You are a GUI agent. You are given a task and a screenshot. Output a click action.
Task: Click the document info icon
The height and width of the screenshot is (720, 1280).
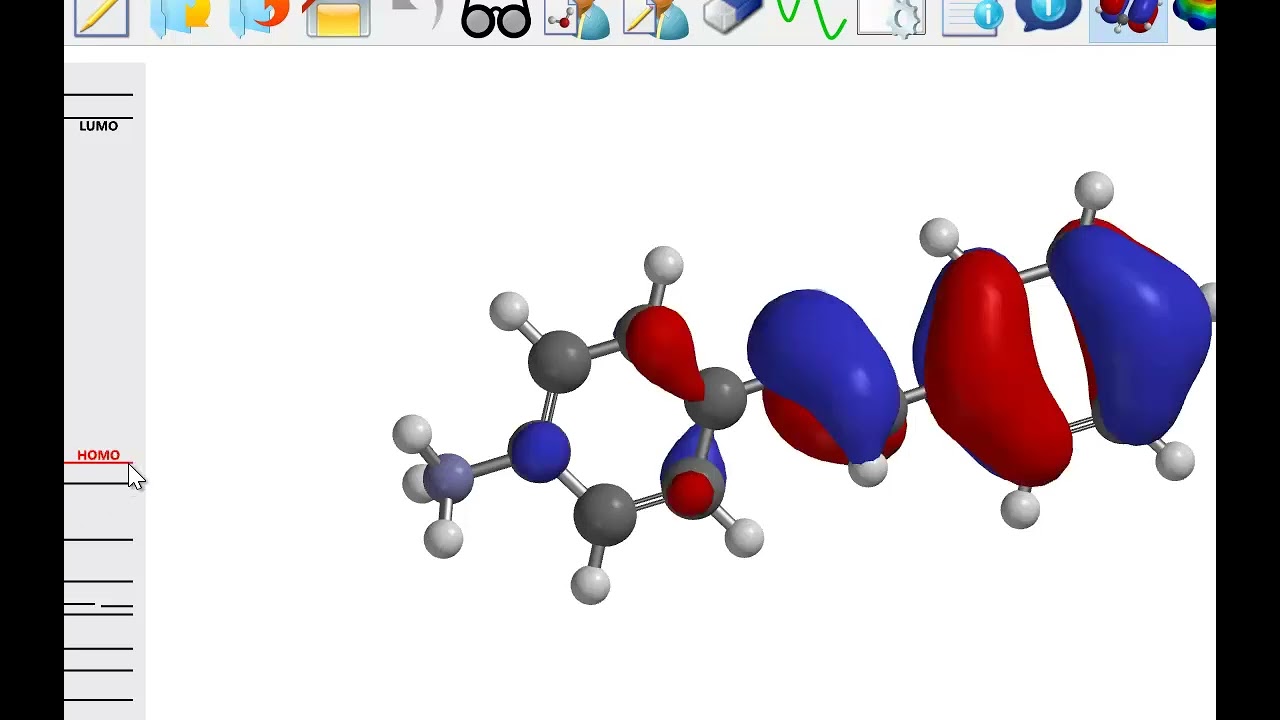971,17
